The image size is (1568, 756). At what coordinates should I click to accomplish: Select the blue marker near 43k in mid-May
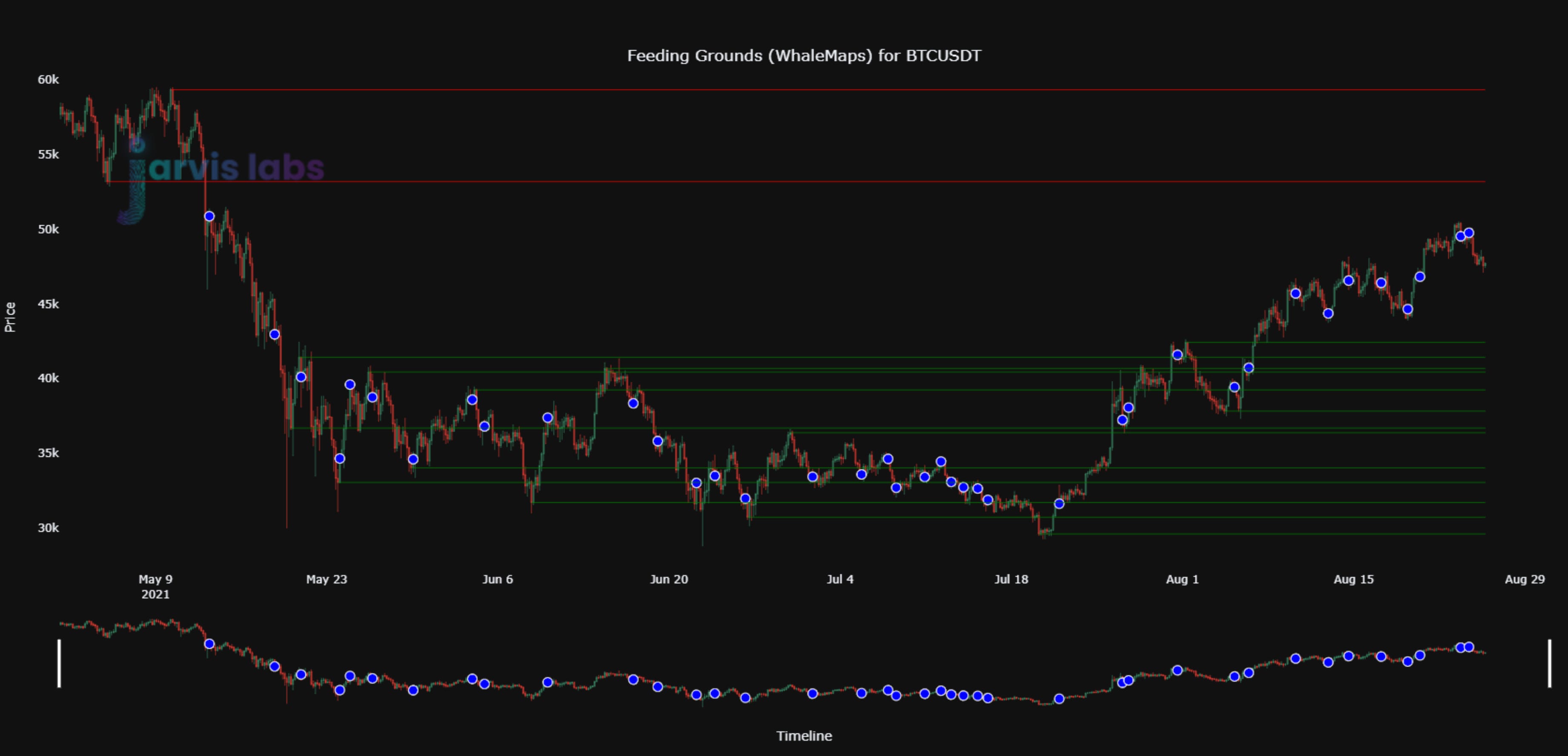tap(275, 335)
